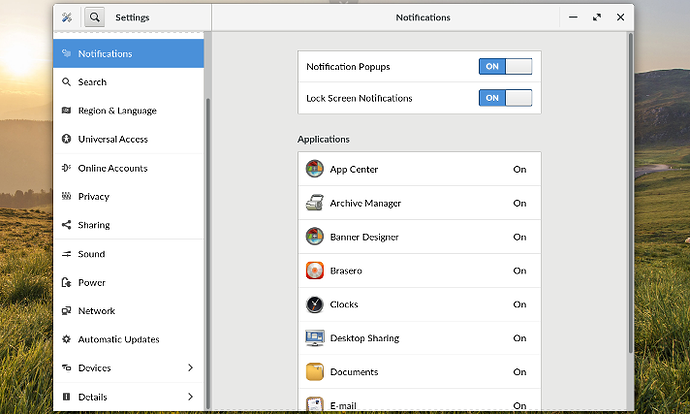
Task: Expand the Devices submenu arrow
Action: (x=190, y=368)
